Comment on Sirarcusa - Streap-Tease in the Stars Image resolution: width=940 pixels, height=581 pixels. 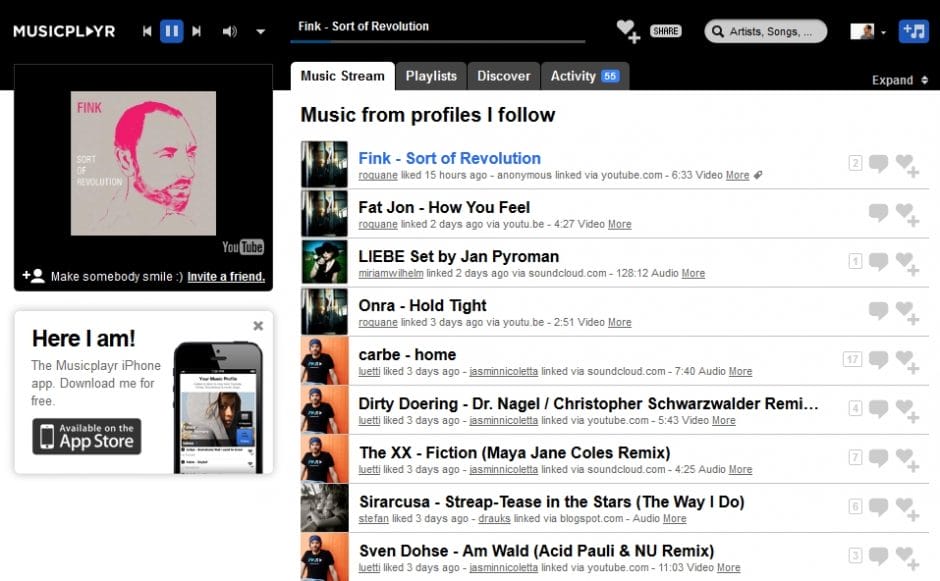(x=878, y=507)
